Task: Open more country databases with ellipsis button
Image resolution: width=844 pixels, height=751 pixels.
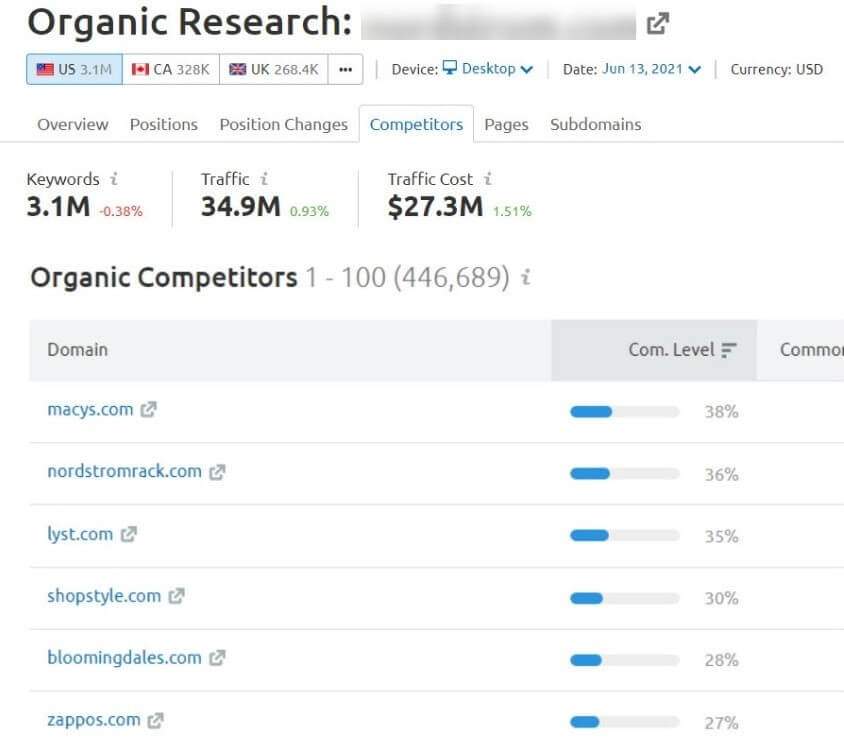Action: 346,69
